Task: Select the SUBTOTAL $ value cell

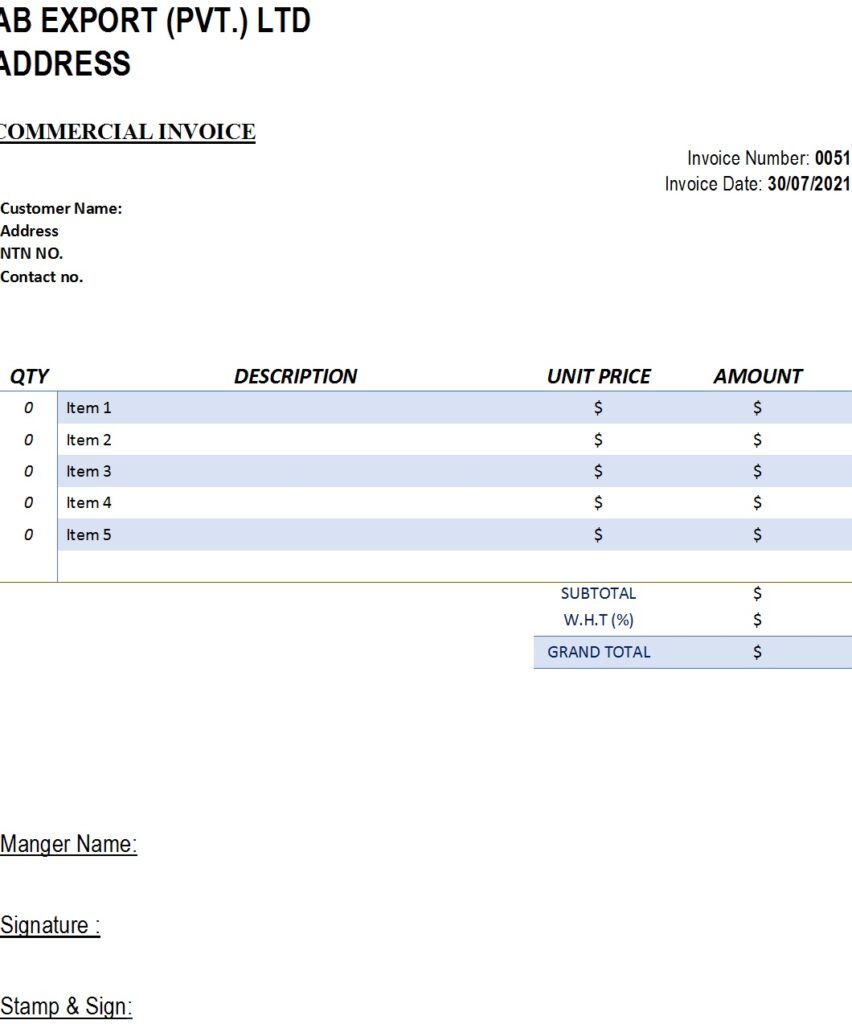Action: click(x=757, y=593)
